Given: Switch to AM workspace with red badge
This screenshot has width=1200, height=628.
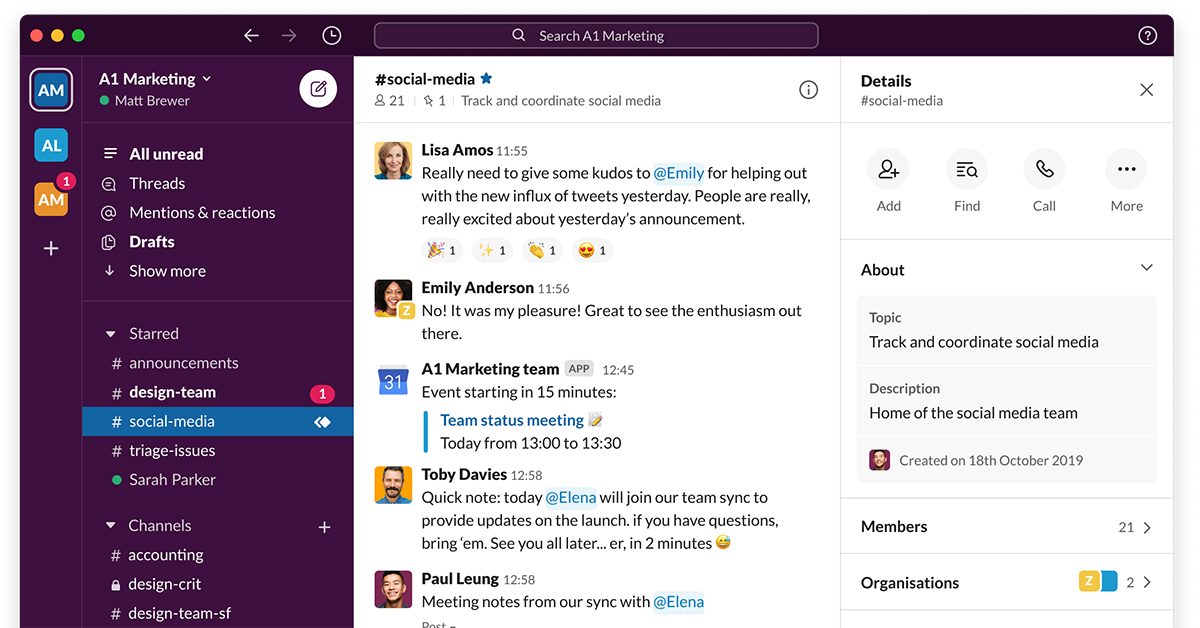Looking at the screenshot, I should point(52,199).
